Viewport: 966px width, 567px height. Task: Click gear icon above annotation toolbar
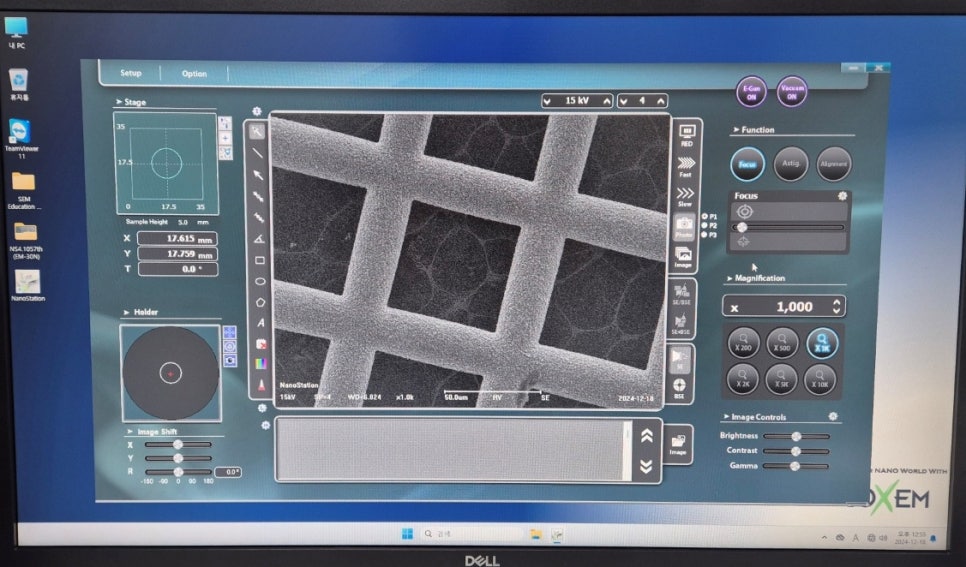257,111
